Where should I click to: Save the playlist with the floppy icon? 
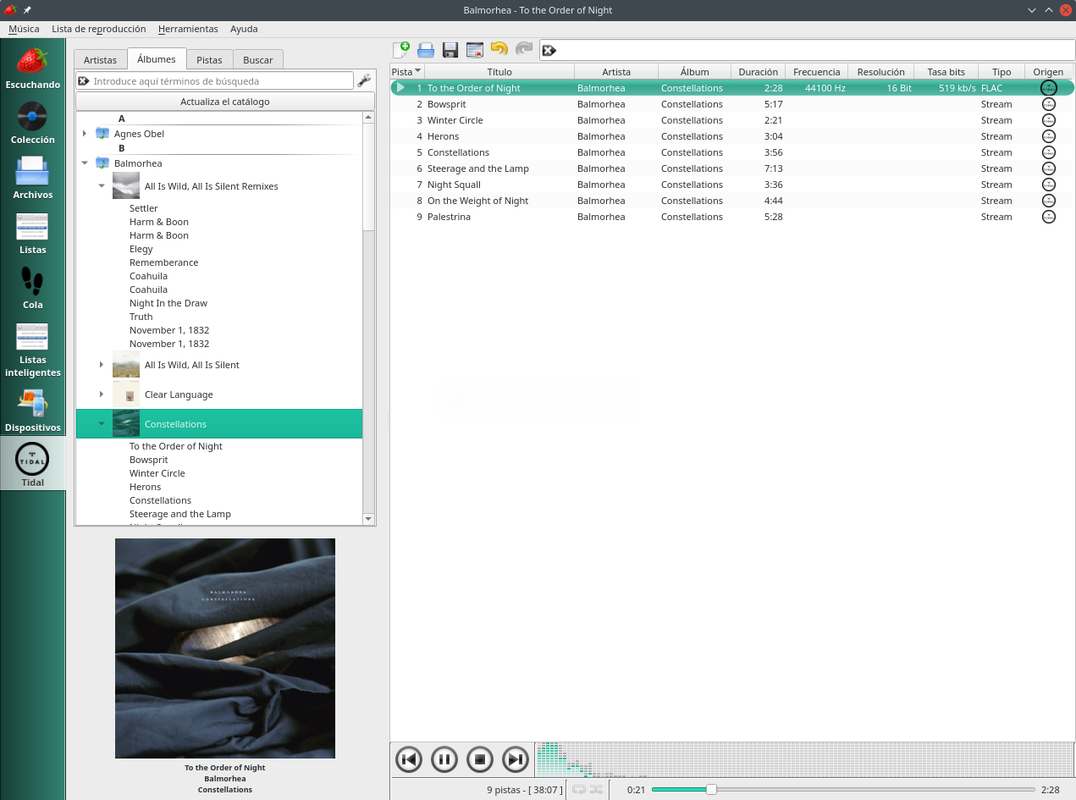450,49
